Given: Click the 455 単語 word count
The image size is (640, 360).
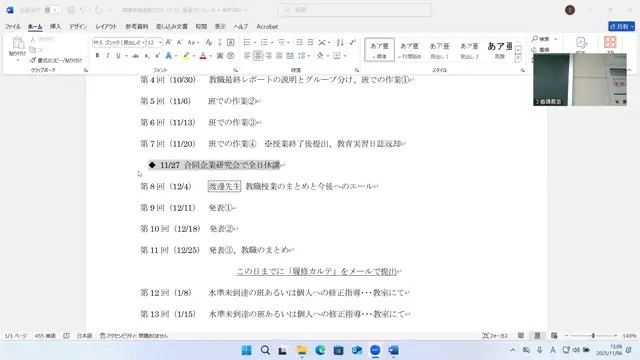Looking at the screenshot, I should [x=45, y=336].
